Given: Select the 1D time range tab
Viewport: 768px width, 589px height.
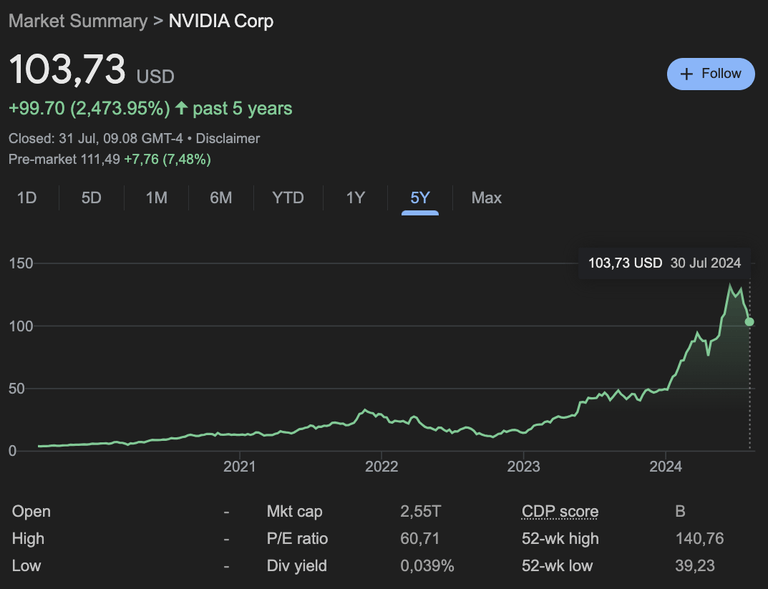Looking at the screenshot, I should (27, 198).
